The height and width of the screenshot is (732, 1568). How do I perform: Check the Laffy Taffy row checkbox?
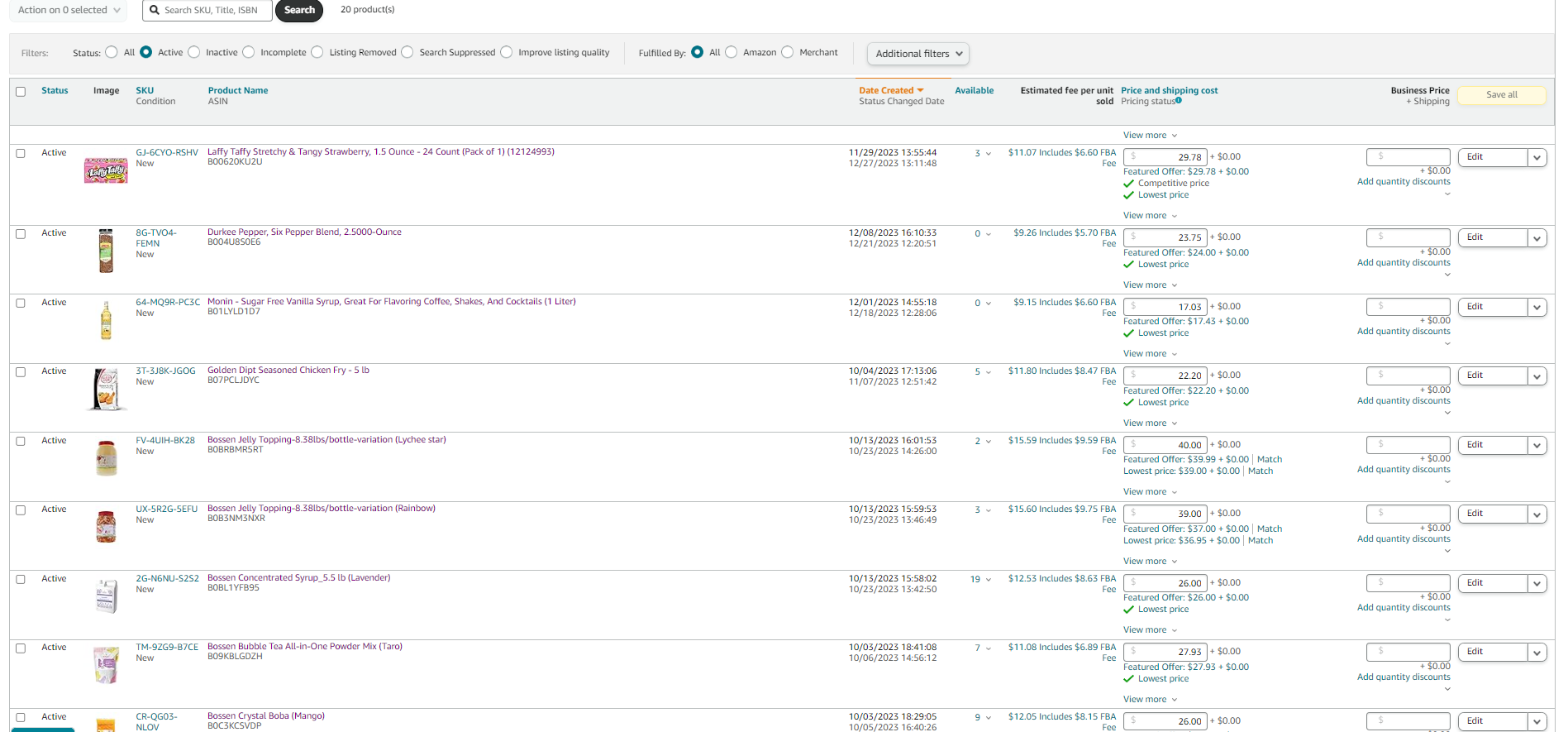[21, 153]
